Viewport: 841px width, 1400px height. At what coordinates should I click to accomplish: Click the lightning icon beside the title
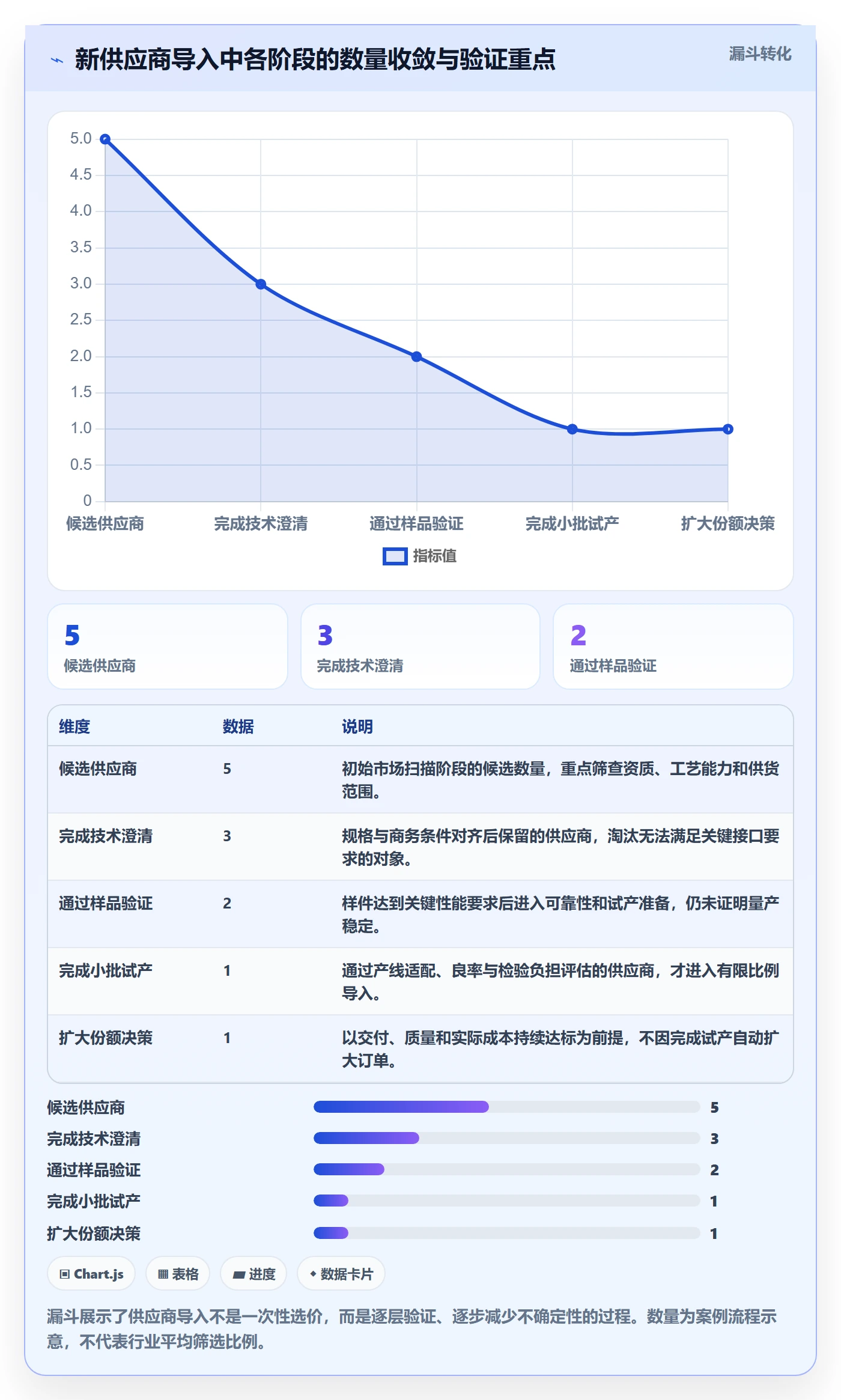tap(57, 60)
